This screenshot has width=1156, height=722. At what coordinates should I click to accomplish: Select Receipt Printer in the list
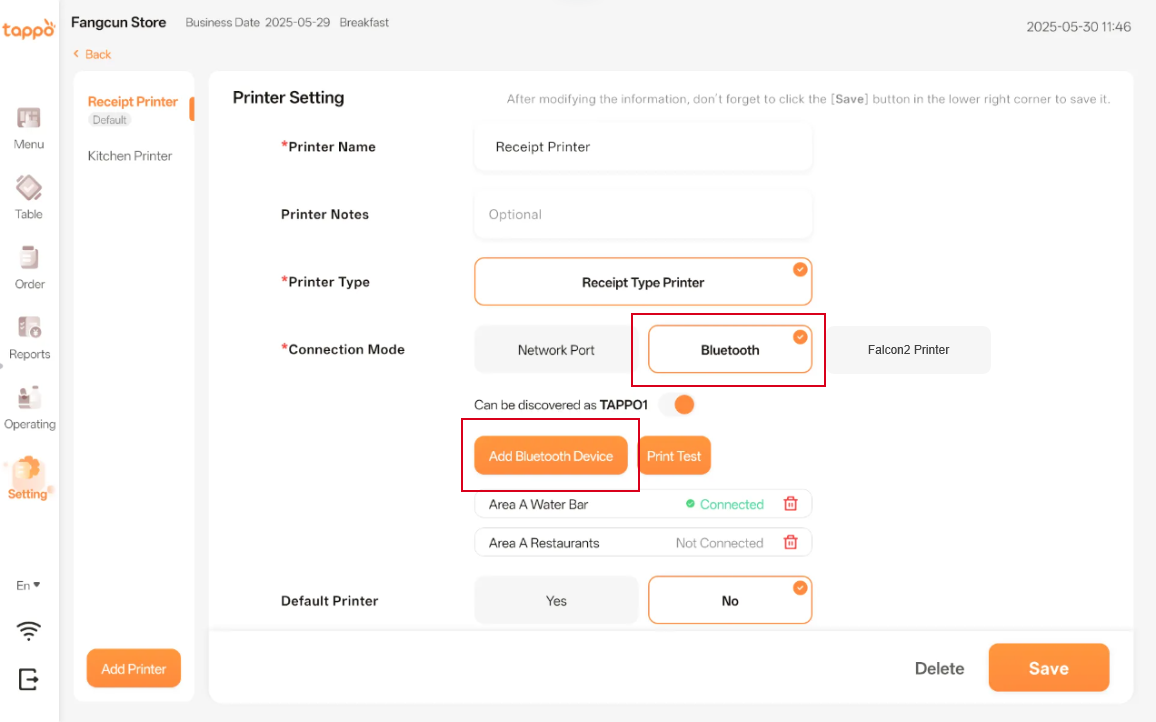pyautogui.click(x=132, y=102)
